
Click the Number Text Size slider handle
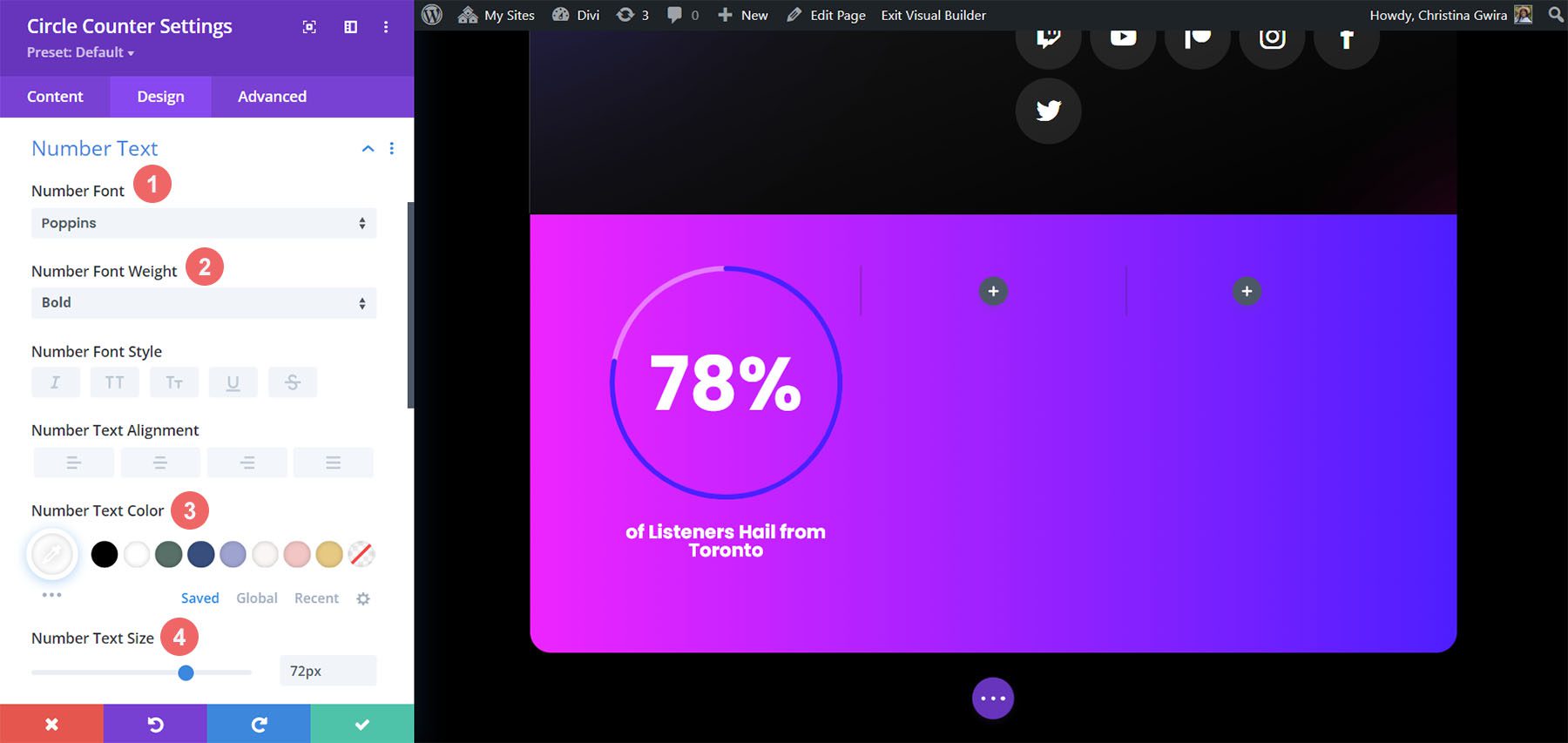click(x=186, y=672)
